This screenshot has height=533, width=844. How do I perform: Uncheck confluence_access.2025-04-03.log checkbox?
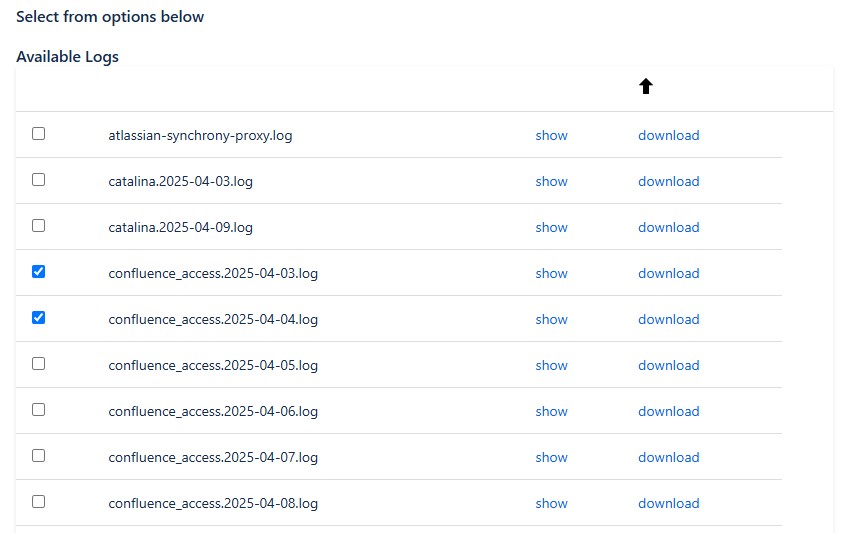(39, 272)
